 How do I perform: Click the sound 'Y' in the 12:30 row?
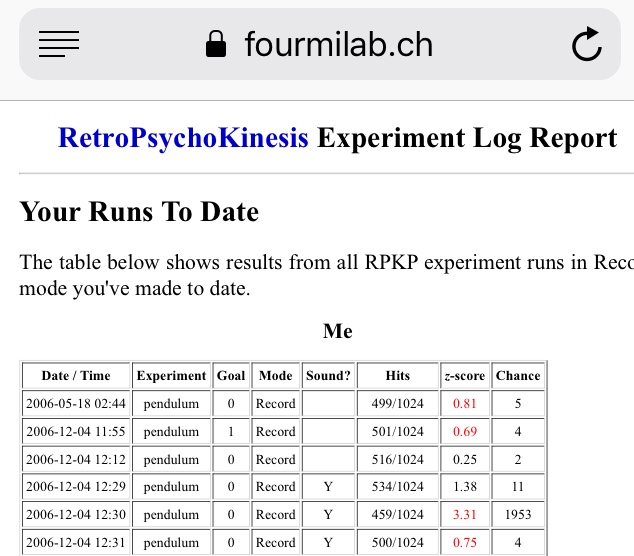pos(328,514)
